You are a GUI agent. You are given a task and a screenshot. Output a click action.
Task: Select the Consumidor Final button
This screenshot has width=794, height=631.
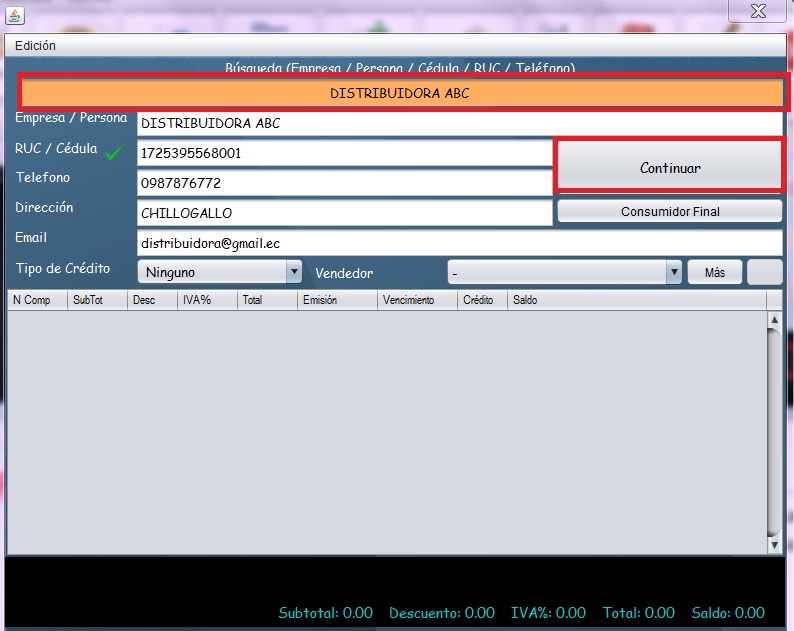(669, 211)
